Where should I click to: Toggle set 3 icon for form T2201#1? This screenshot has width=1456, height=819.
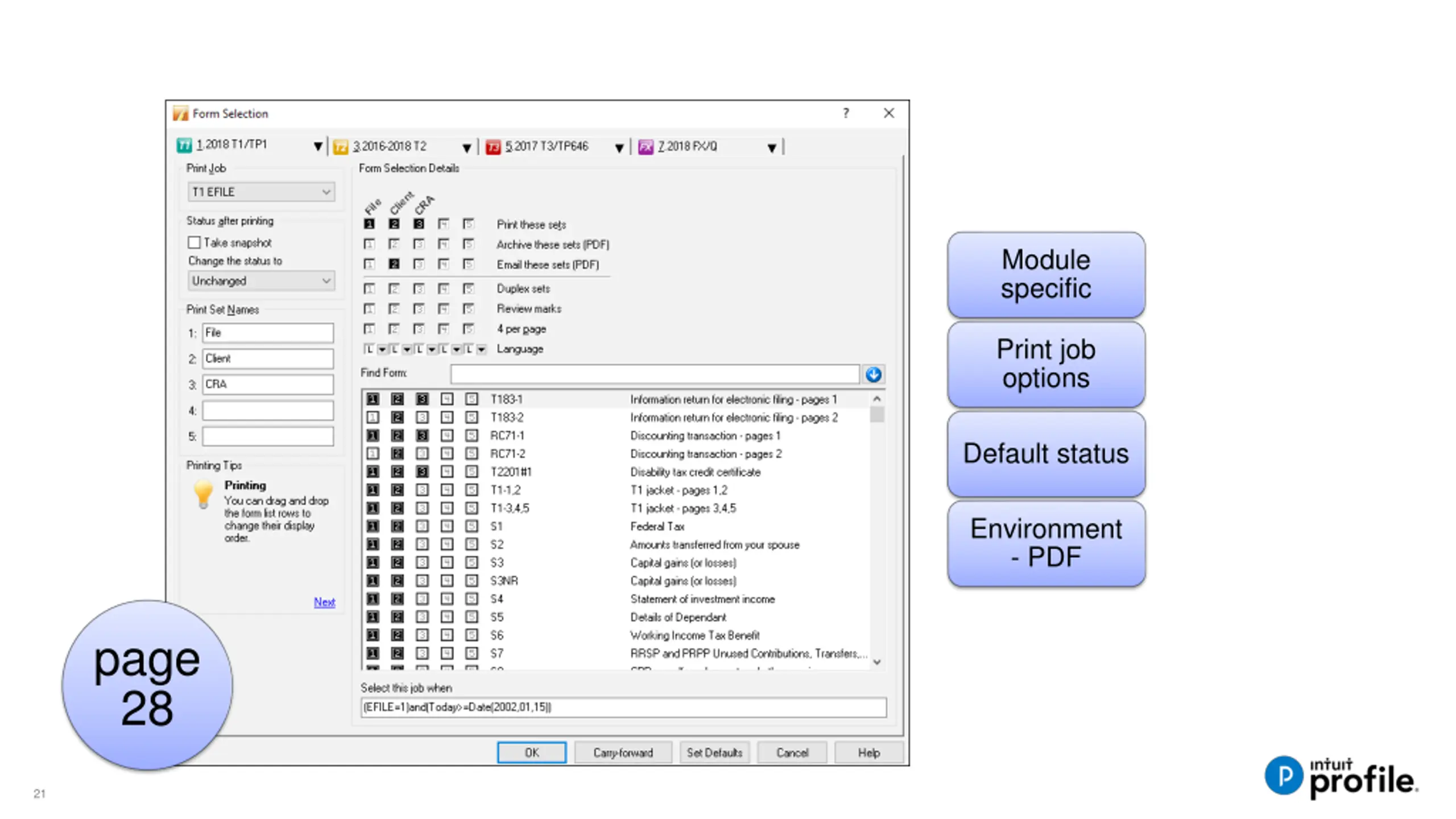click(422, 472)
